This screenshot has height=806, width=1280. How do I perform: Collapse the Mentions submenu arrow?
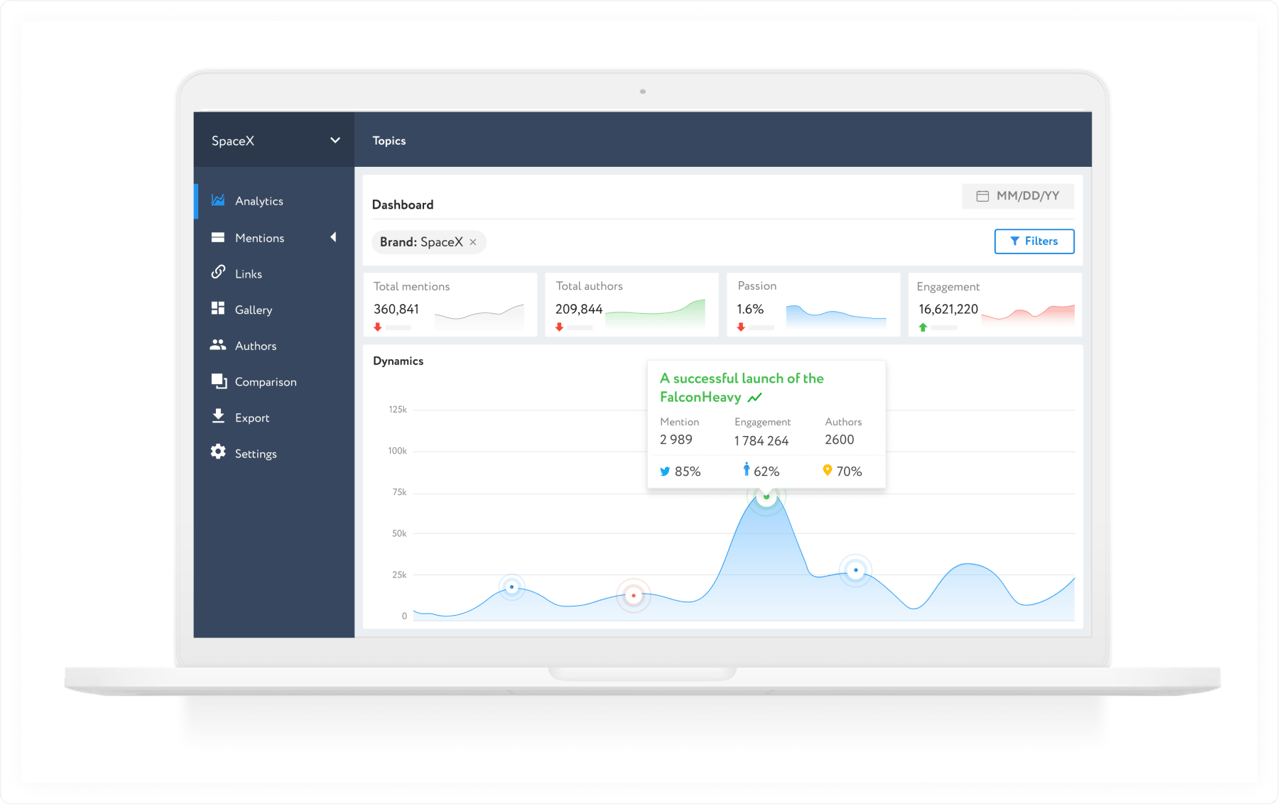point(332,237)
